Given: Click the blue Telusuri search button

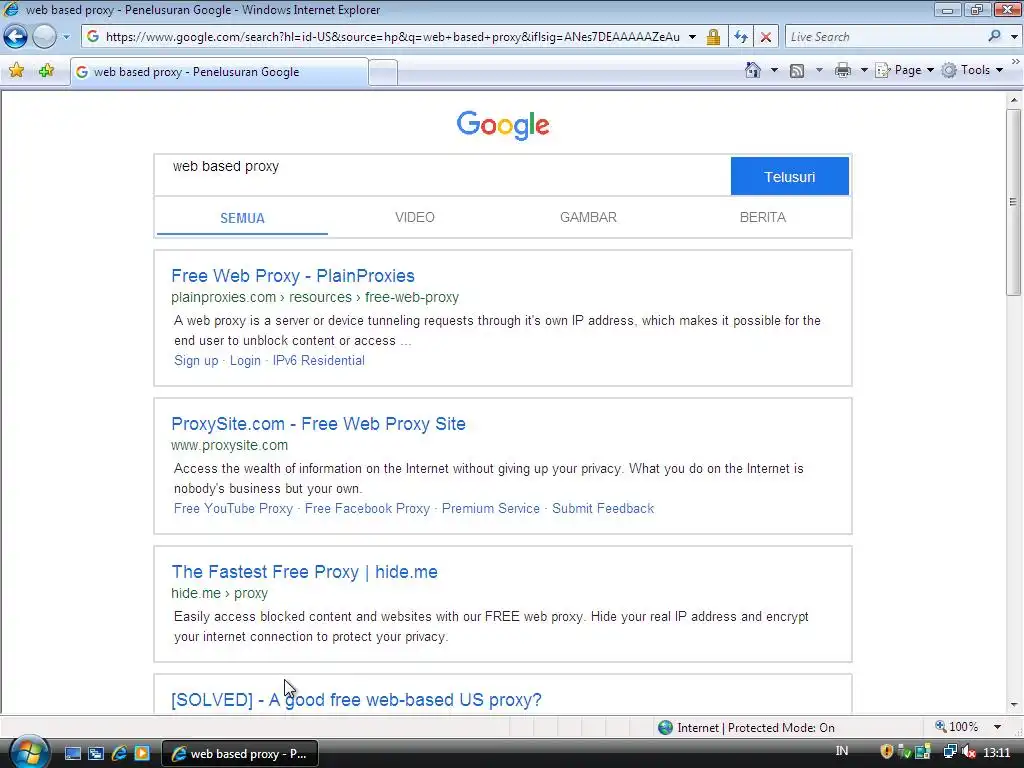Looking at the screenshot, I should [x=790, y=176].
